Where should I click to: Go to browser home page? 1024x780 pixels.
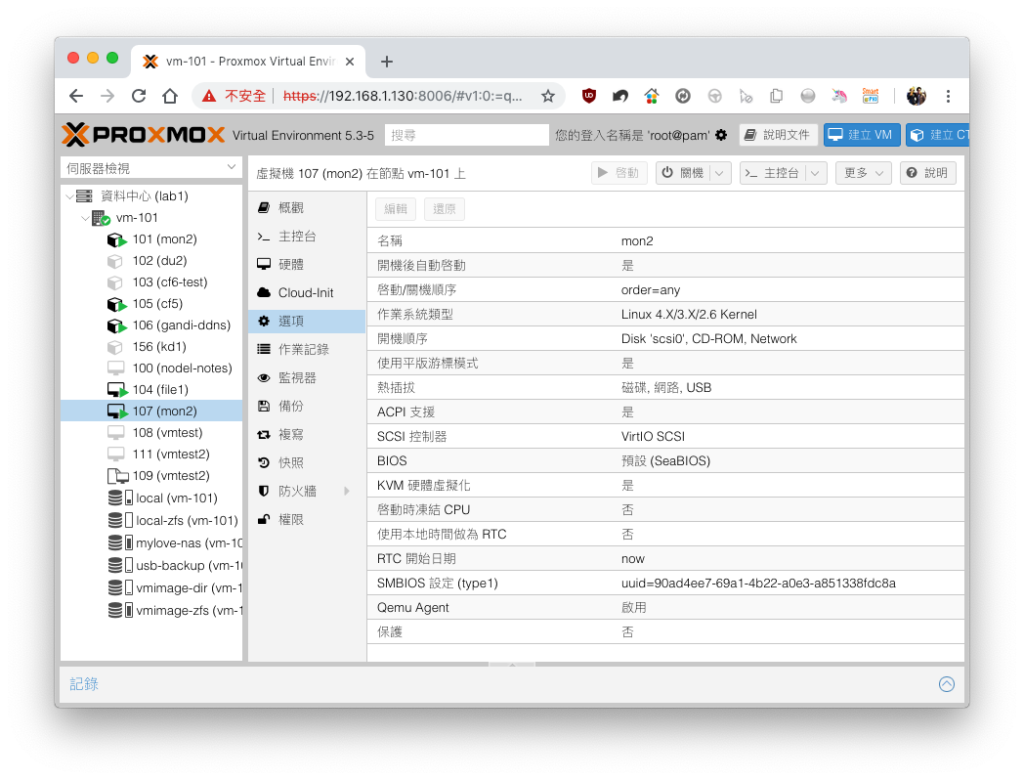click(x=170, y=96)
